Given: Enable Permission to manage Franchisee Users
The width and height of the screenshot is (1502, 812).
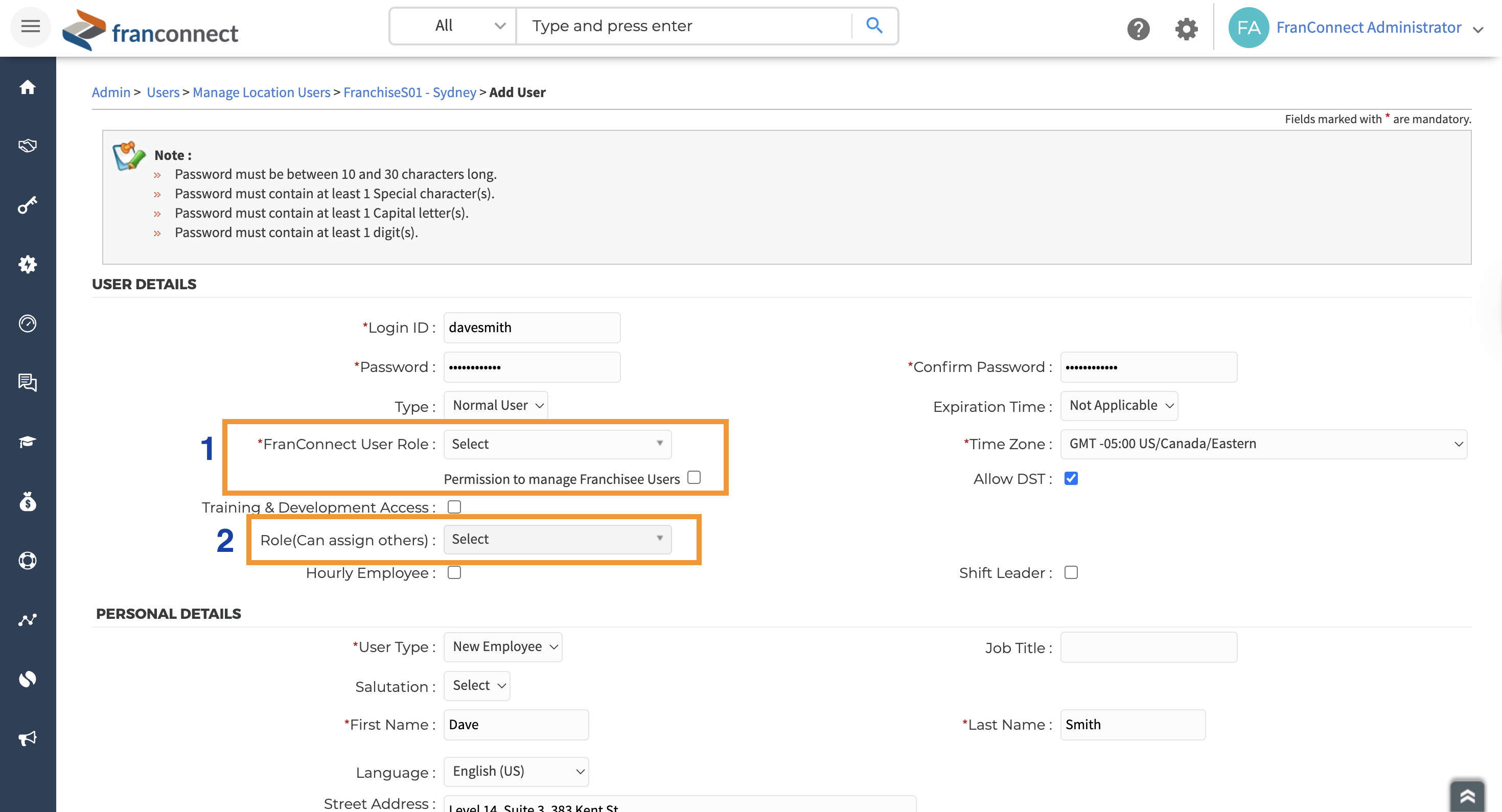Looking at the screenshot, I should point(694,477).
